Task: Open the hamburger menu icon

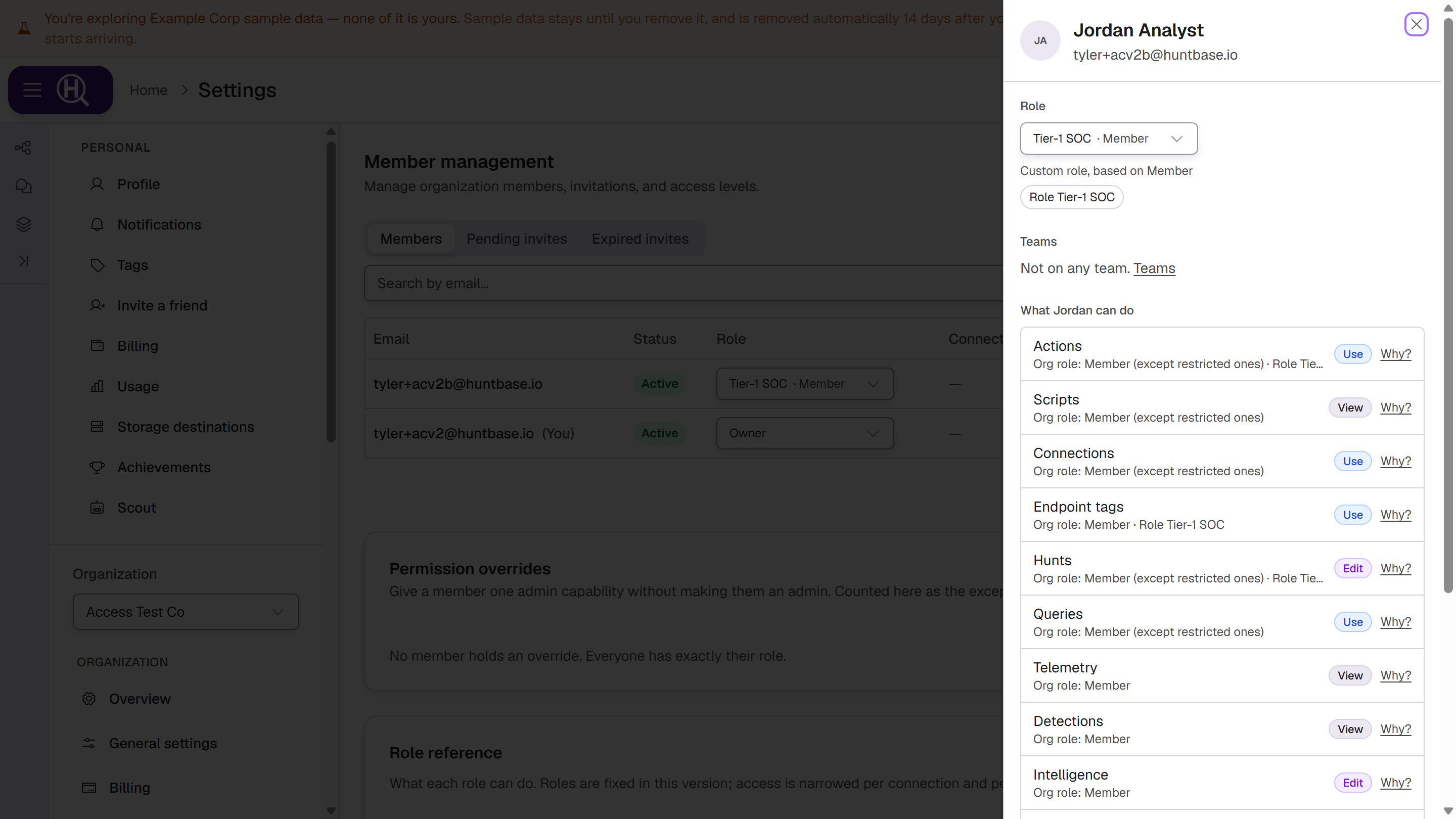Action: (32, 90)
